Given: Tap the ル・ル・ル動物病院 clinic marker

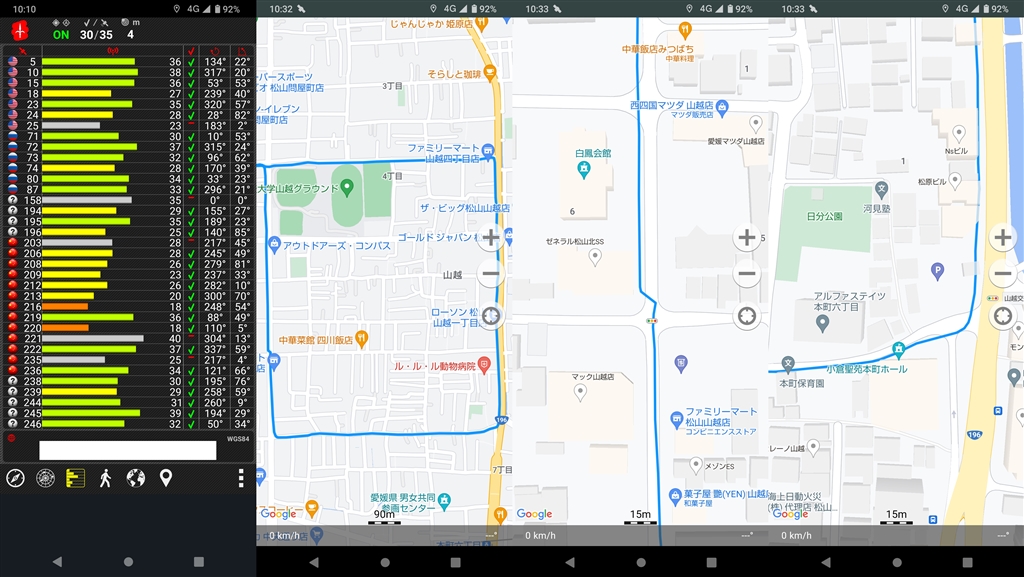Looking at the screenshot, I should point(484,366).
